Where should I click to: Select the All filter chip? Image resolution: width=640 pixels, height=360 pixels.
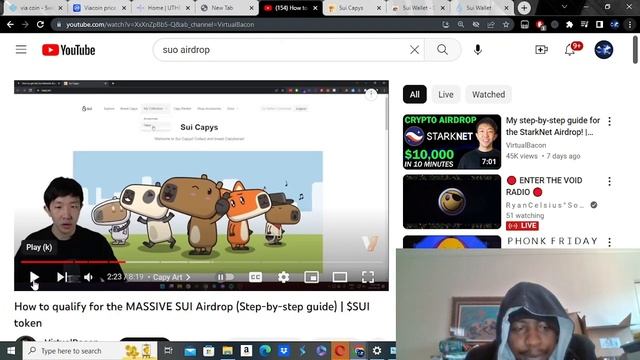point(414,94)
